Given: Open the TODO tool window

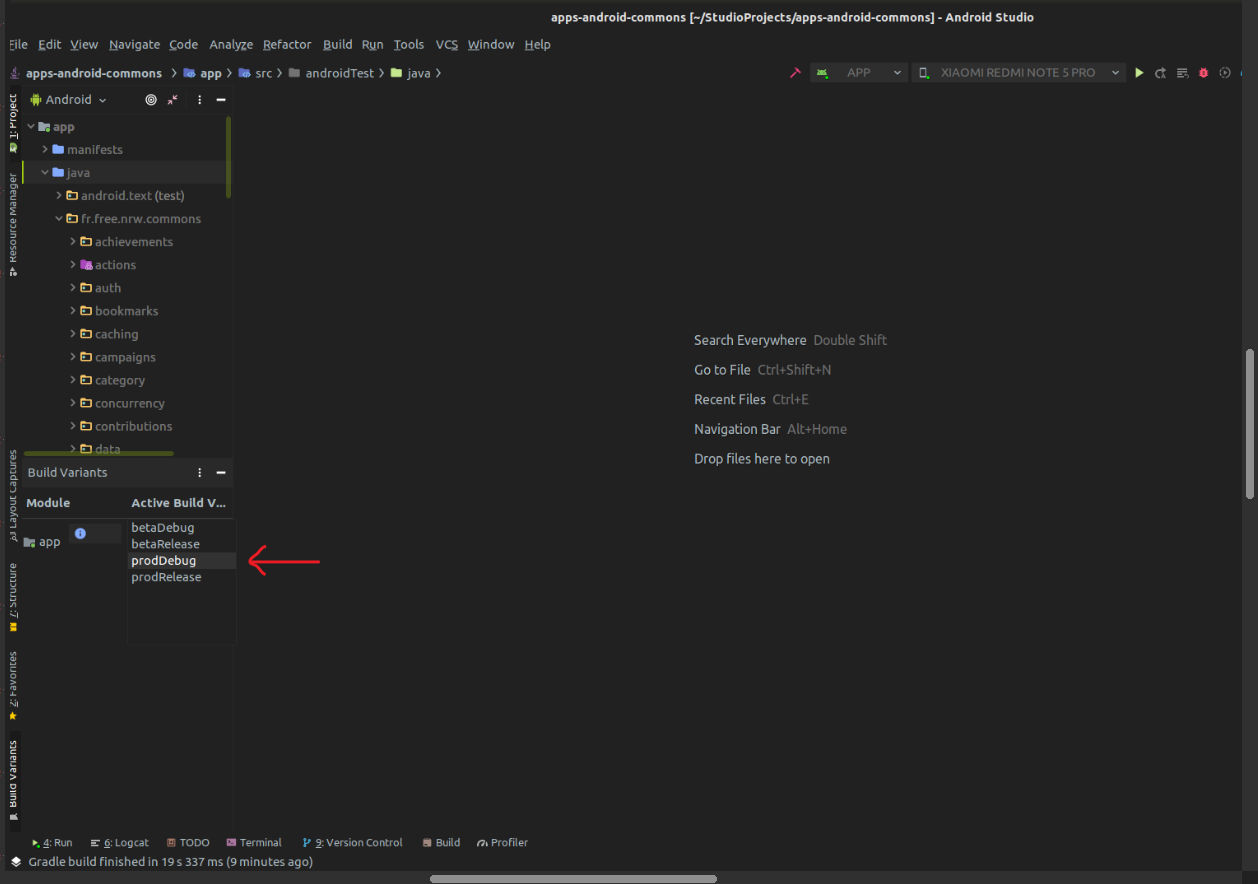Looking at the screenshot, I should pyautogui.click(x=187, y=842).
